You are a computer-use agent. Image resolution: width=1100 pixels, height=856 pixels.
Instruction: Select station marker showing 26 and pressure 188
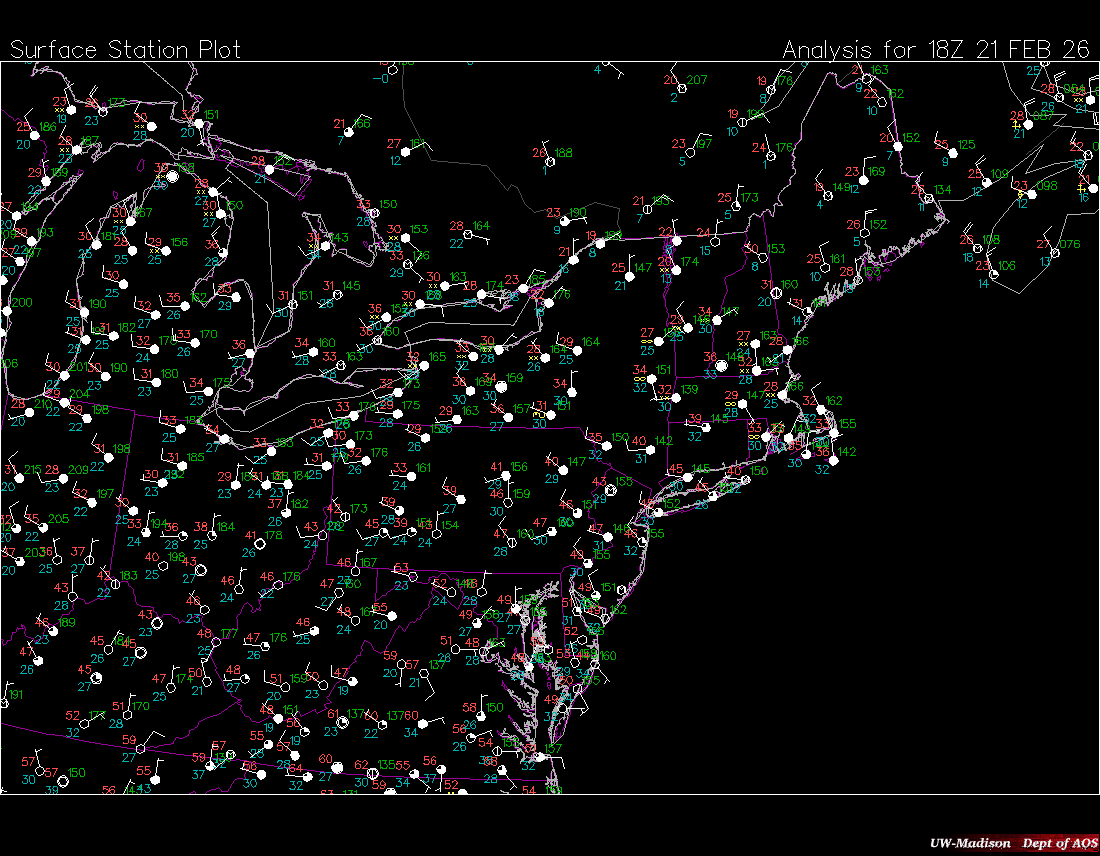(x=548, y=160)
